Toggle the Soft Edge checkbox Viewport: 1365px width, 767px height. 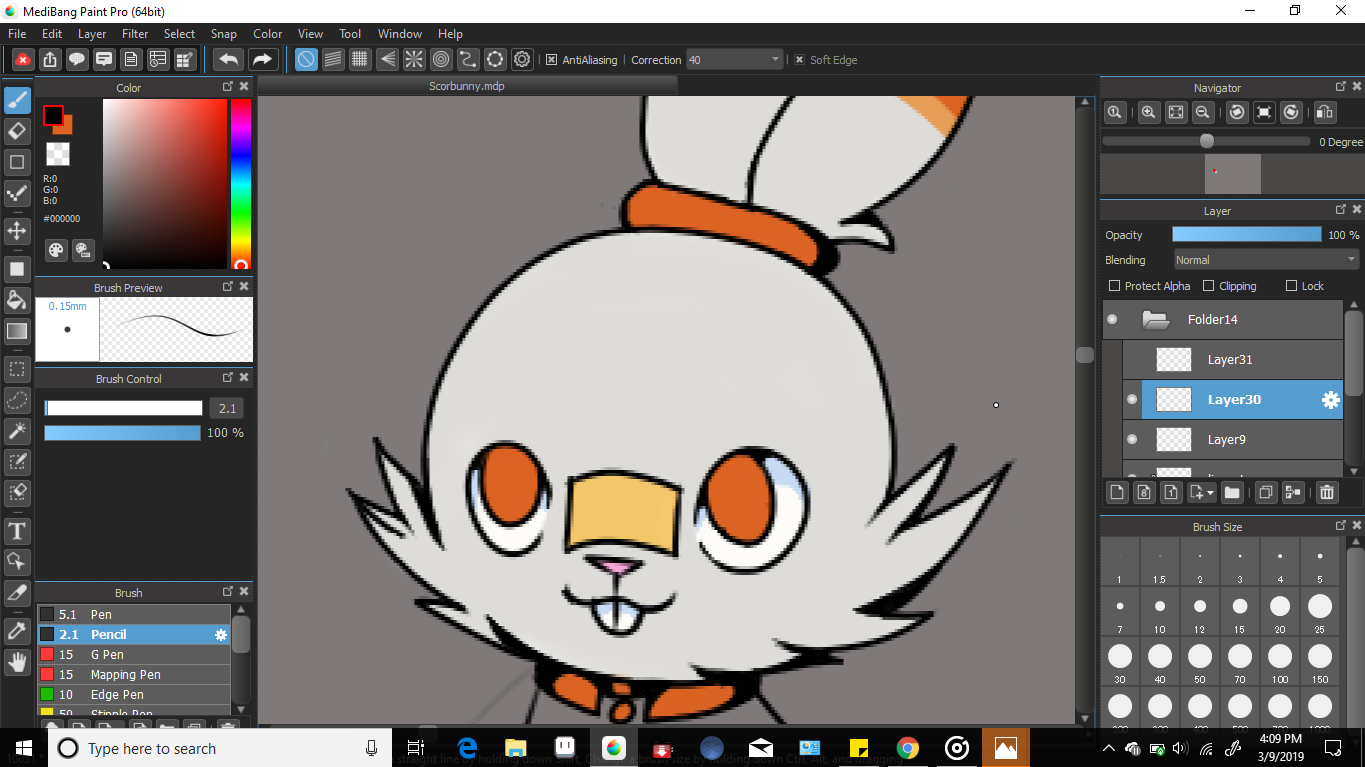click(799, 60)
